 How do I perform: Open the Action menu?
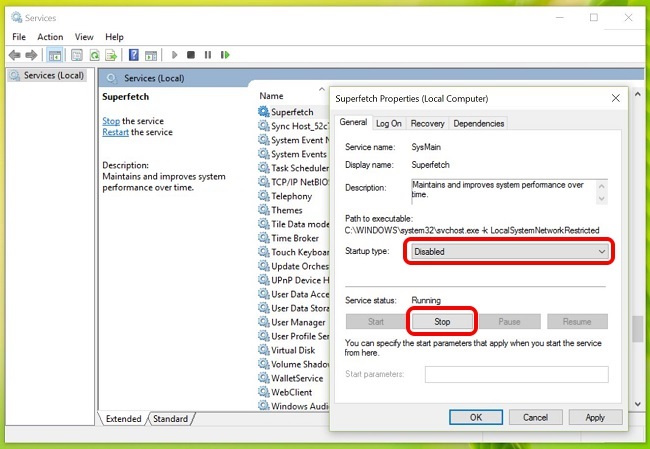tap(50, 37)
